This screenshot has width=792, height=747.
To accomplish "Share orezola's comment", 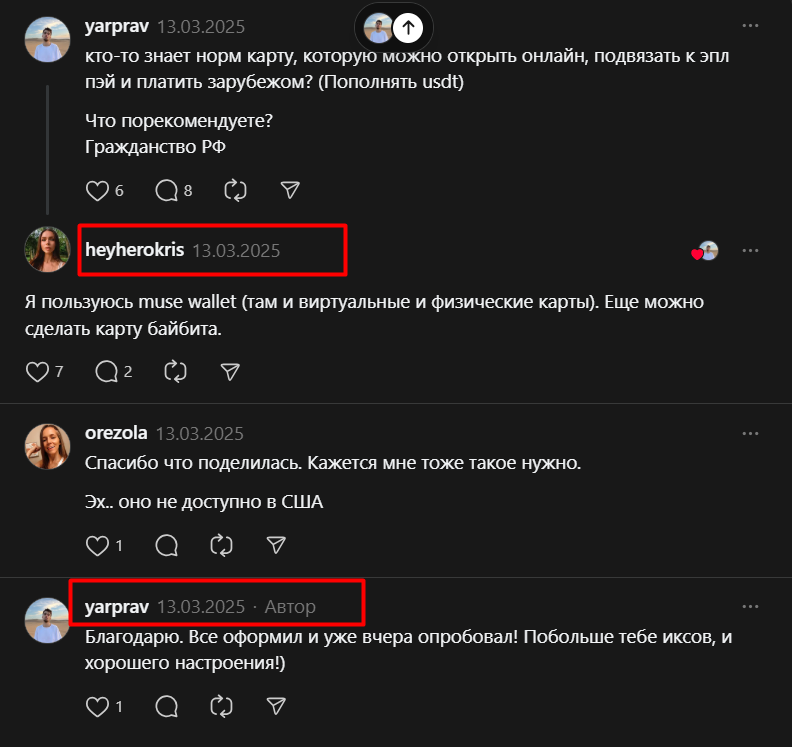I will click(x=277, y=545).
